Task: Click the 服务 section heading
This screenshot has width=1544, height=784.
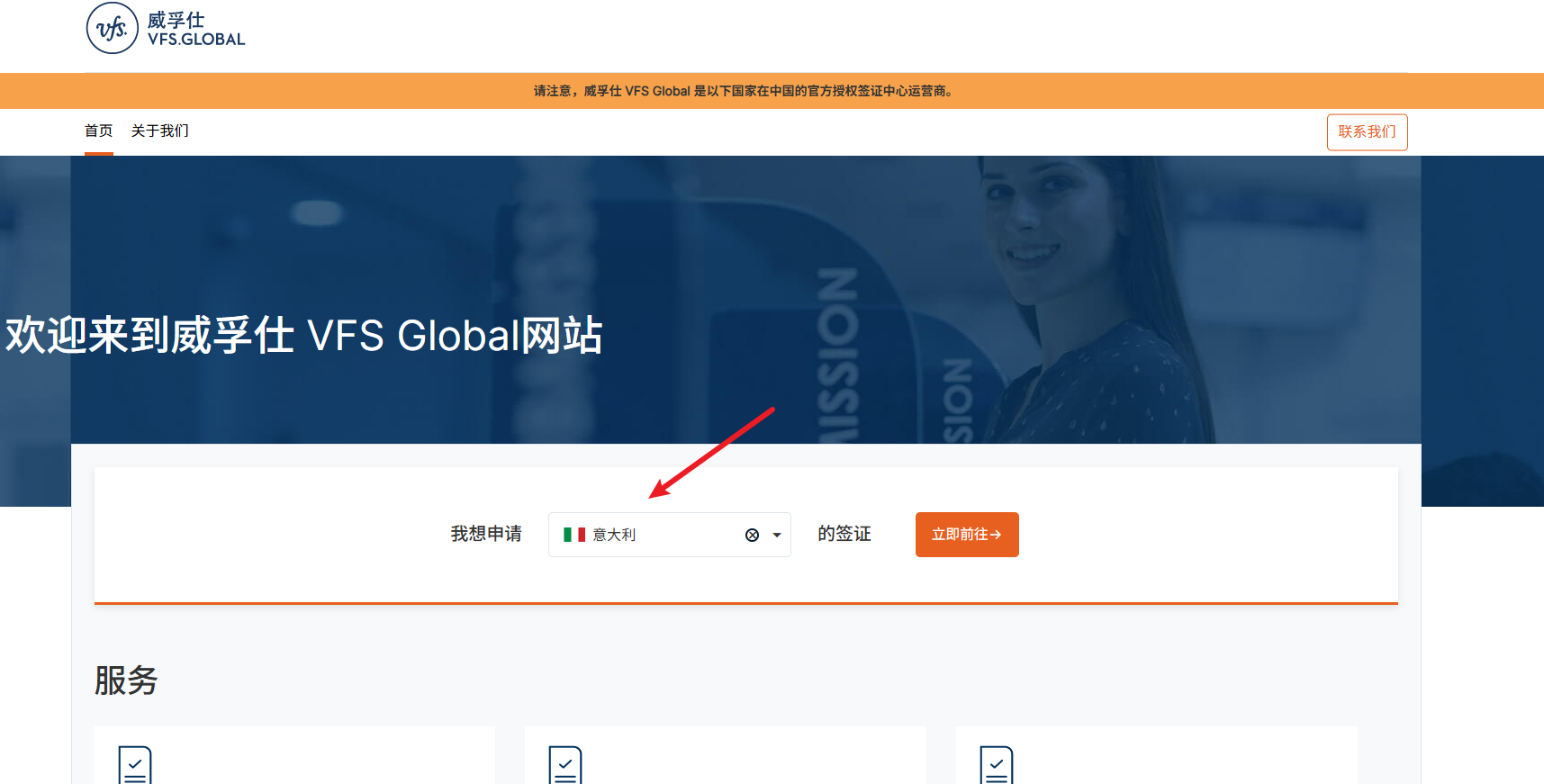Action: [x=126, y=680]
